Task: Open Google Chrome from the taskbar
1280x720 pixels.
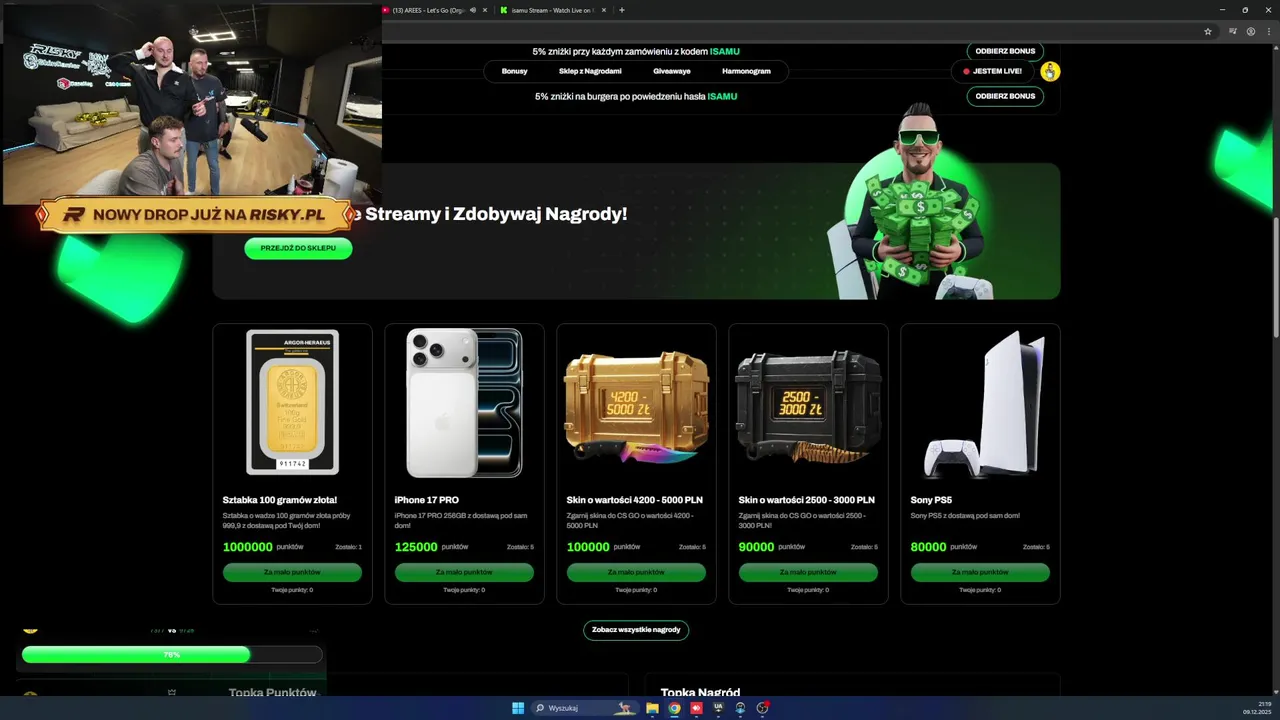Action: (x=674, y=708)
